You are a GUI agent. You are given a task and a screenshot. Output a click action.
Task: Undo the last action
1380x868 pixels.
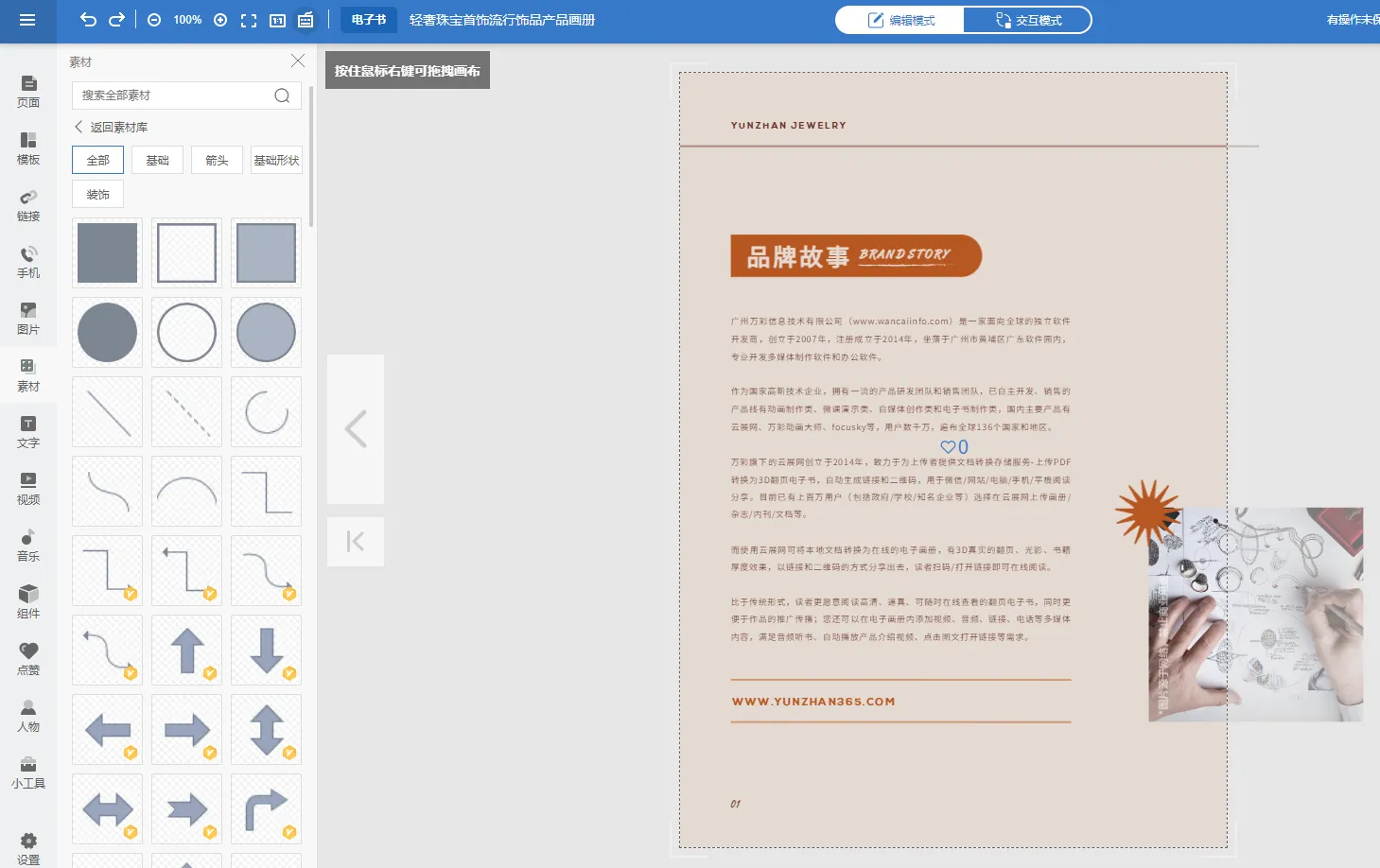pos(88,20)
